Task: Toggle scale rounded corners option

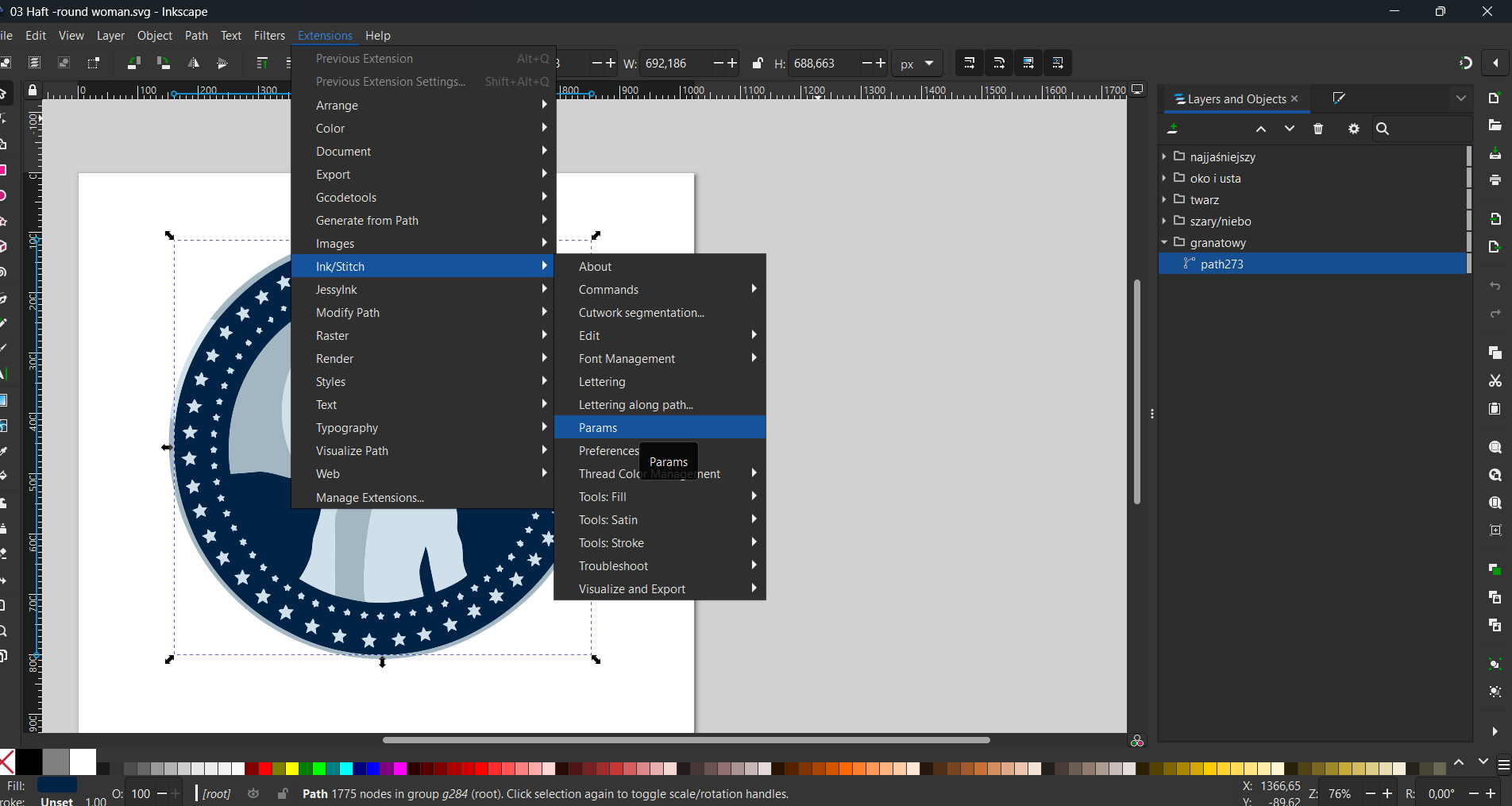Action: (999, 63)
